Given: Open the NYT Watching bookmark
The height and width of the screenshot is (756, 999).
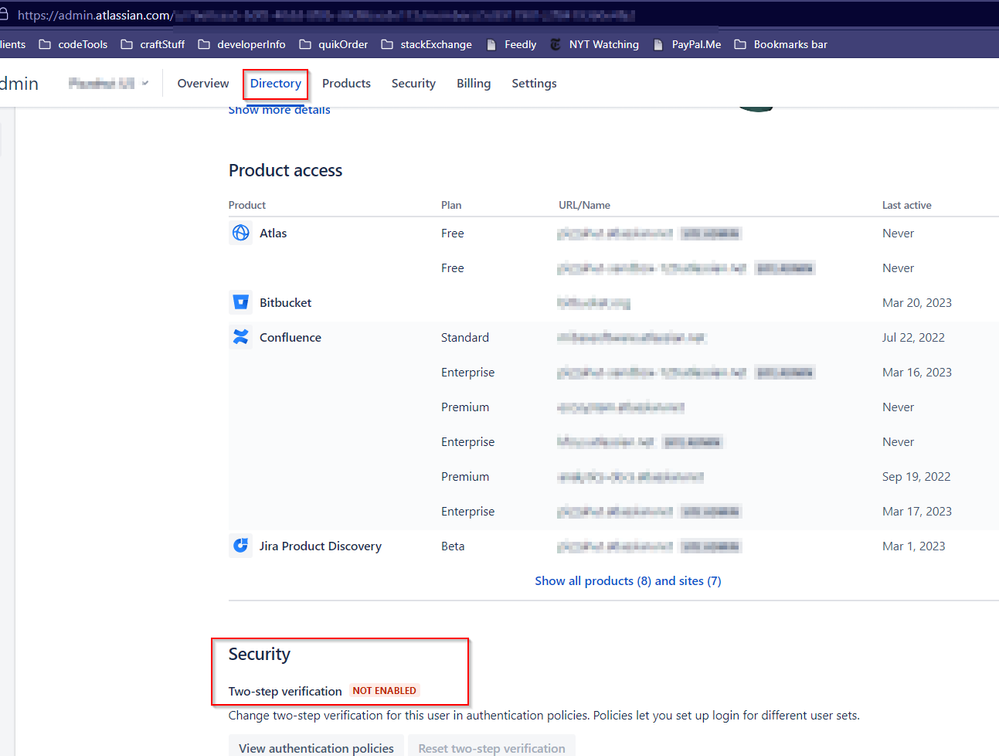Looking at the screenshot, I should (594, 45).
